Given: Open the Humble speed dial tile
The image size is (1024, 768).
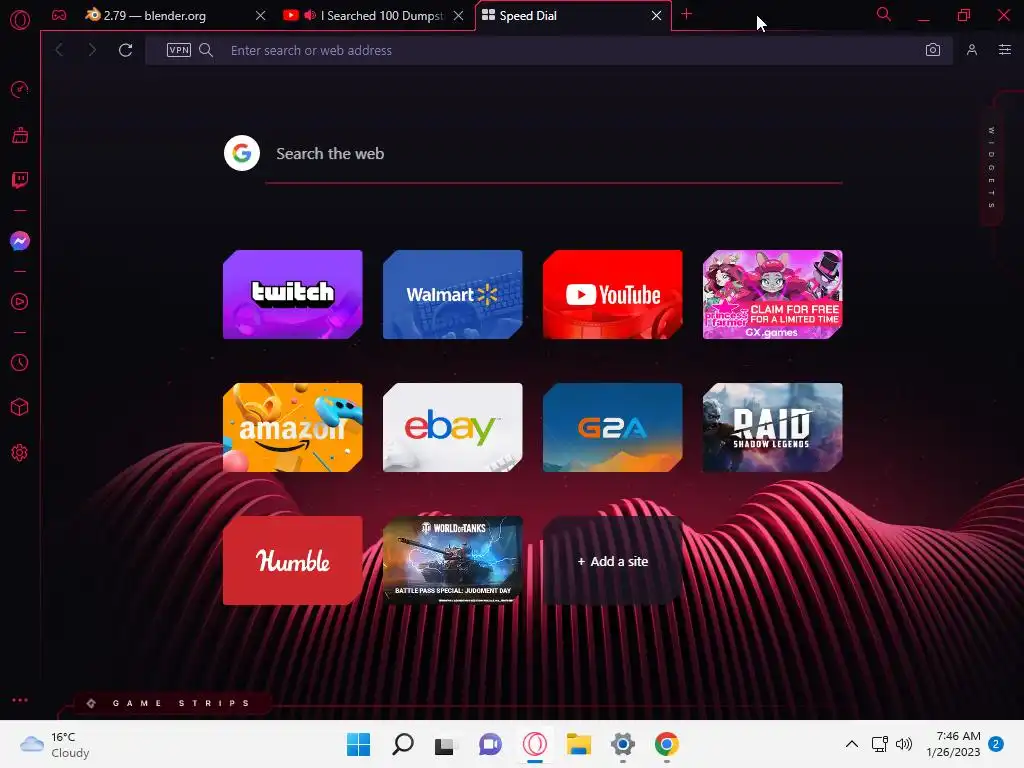Looking at the screenshot, I should [293, 561].
